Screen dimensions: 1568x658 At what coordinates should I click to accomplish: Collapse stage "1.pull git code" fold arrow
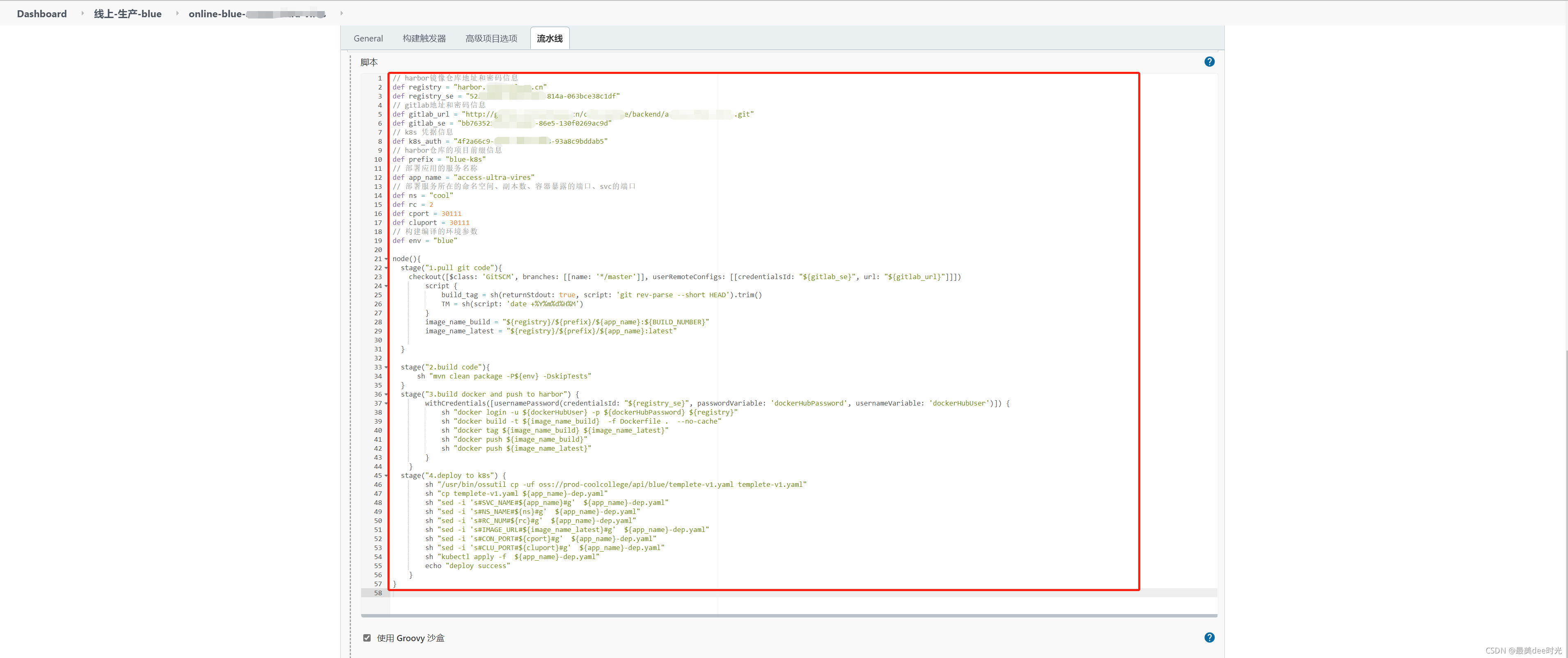pos(387,268)
